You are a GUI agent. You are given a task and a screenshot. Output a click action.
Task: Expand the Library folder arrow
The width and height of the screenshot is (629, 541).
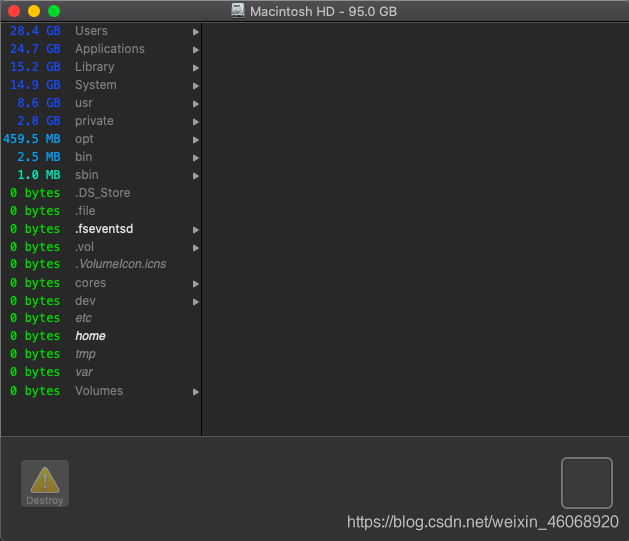pyautogui.click(x=196, y=68)
